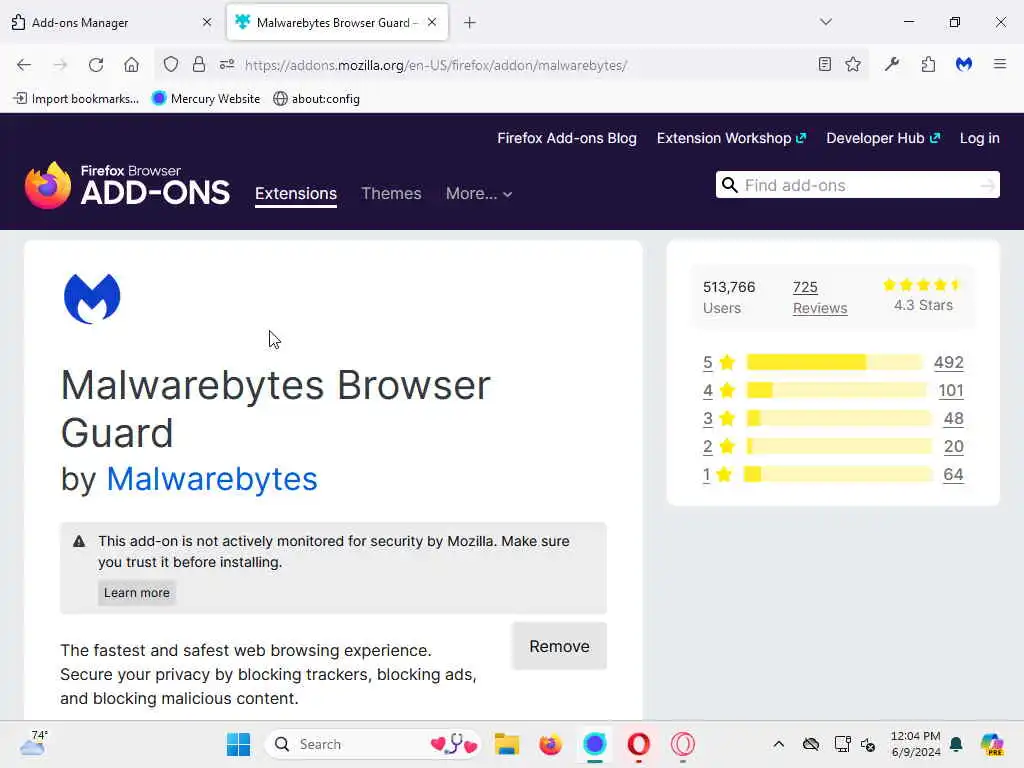The image size is (1024, 768).
Task: Open Copilot preview icon in taskbar
Action: [992, 744]
